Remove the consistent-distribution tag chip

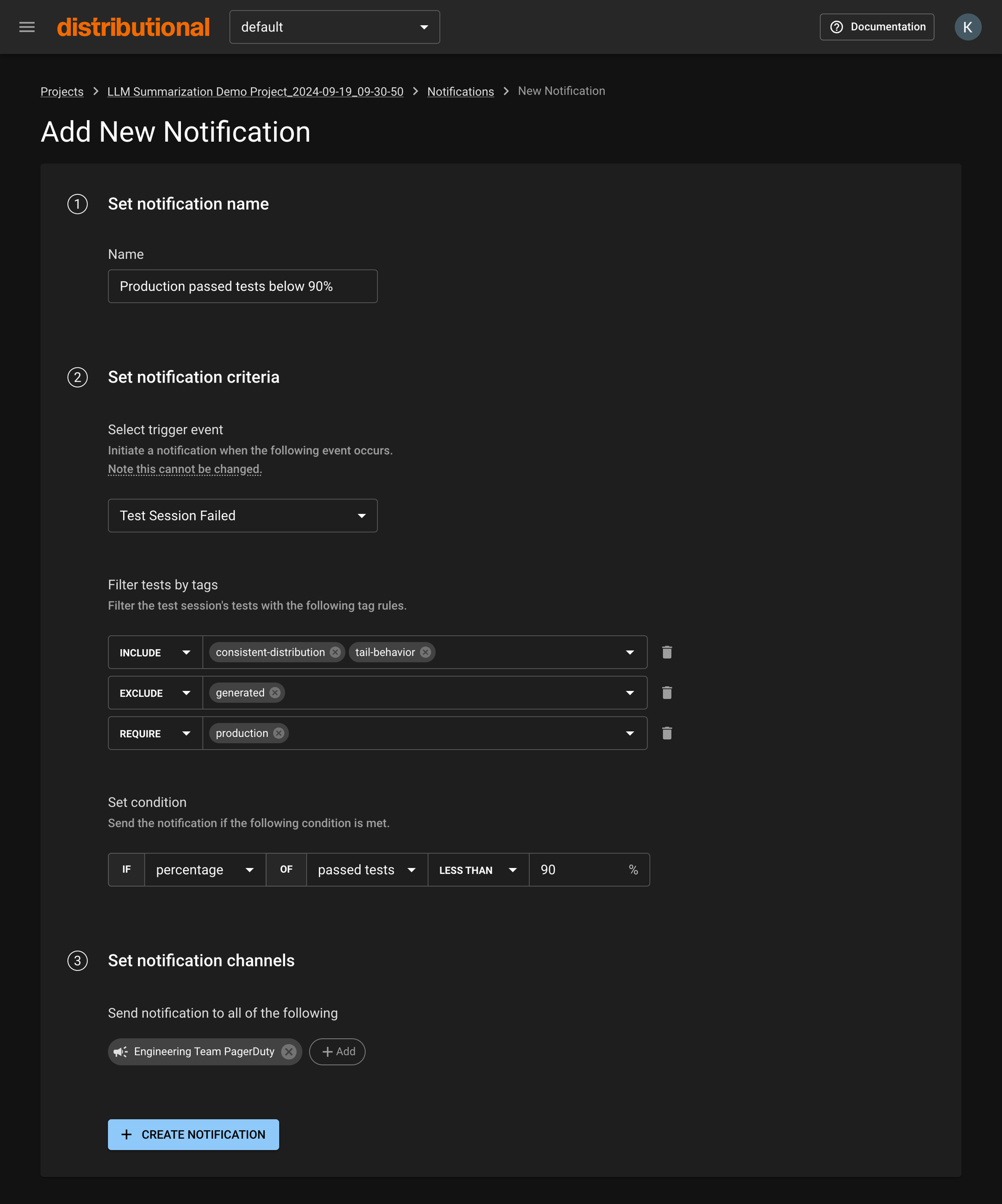(336, 653)
